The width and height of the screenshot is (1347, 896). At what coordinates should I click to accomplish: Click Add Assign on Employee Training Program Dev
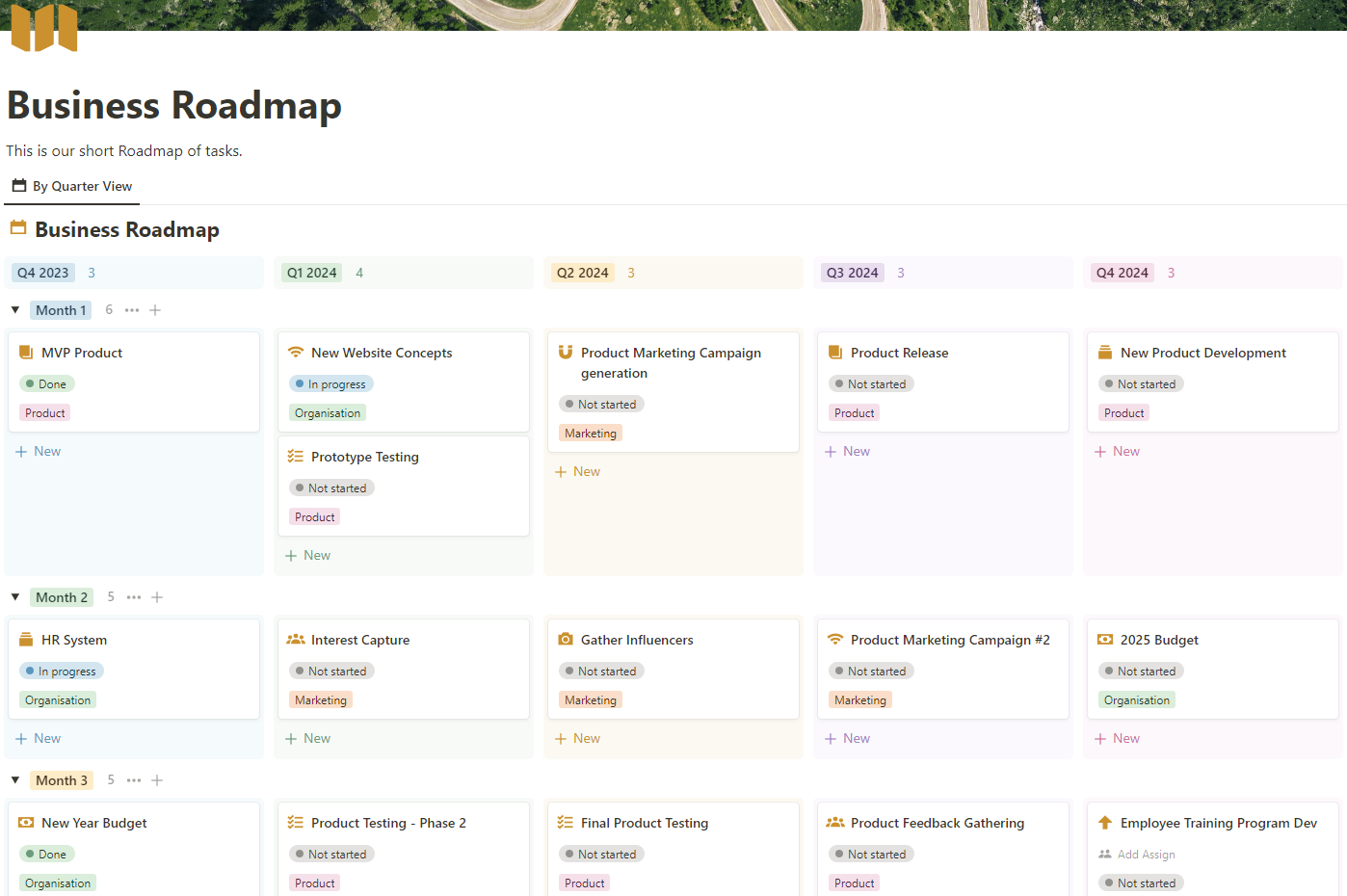(1146, 854)
